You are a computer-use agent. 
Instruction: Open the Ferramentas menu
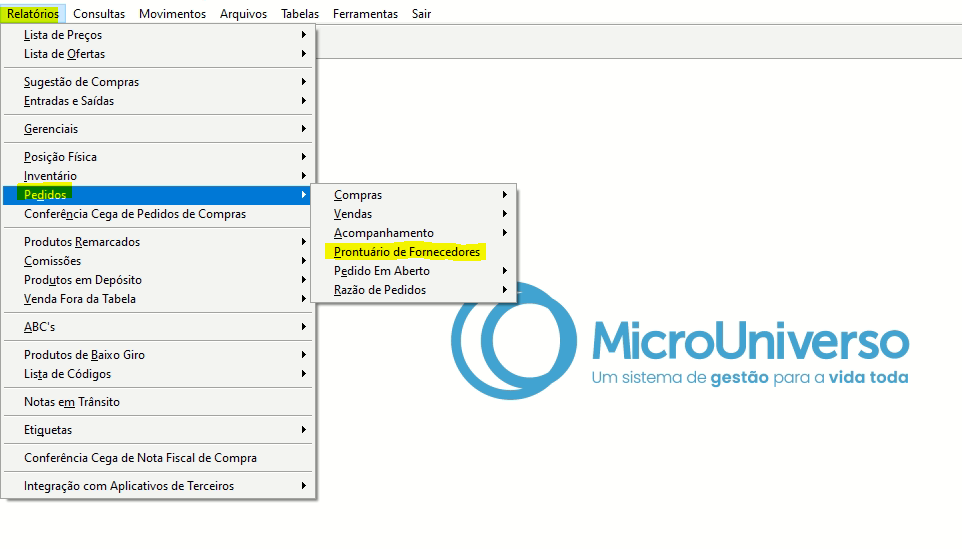coord(366,13)
